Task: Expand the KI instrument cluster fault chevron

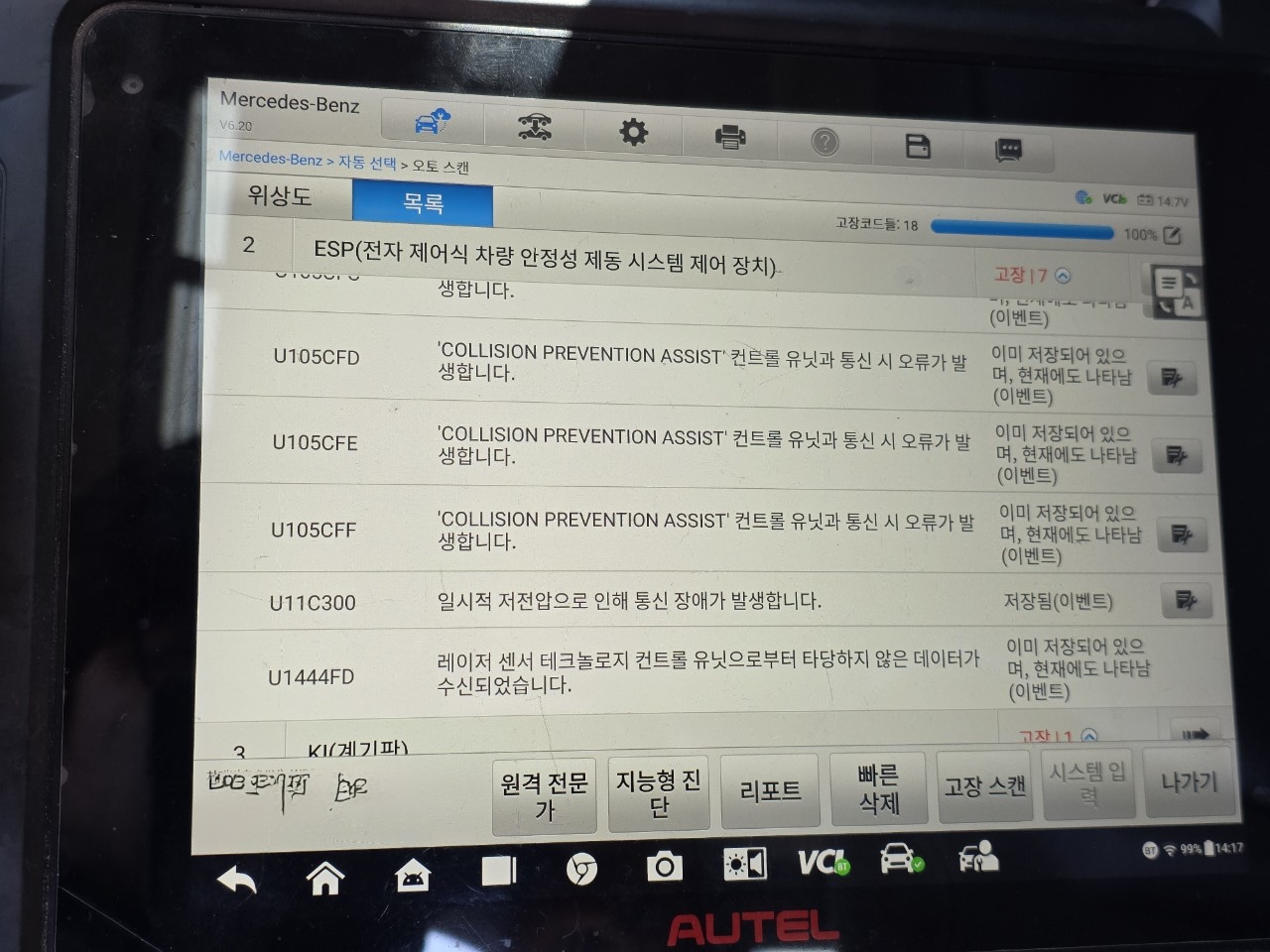Action: [1089, 737]
